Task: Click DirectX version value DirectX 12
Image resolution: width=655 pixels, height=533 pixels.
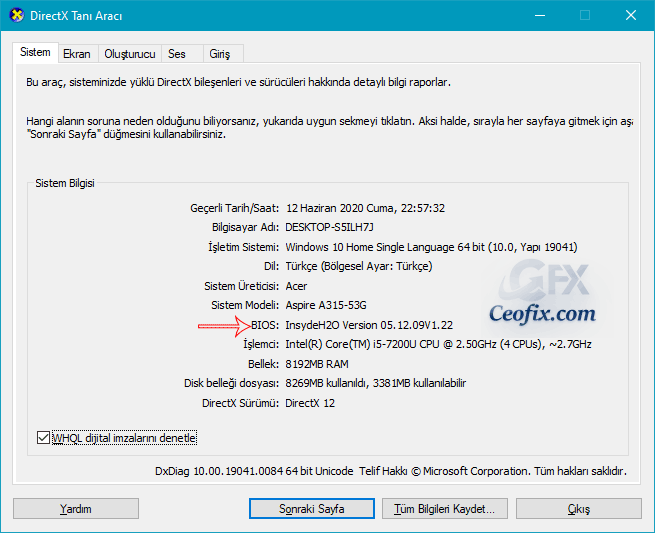Action: pos(310,403)
